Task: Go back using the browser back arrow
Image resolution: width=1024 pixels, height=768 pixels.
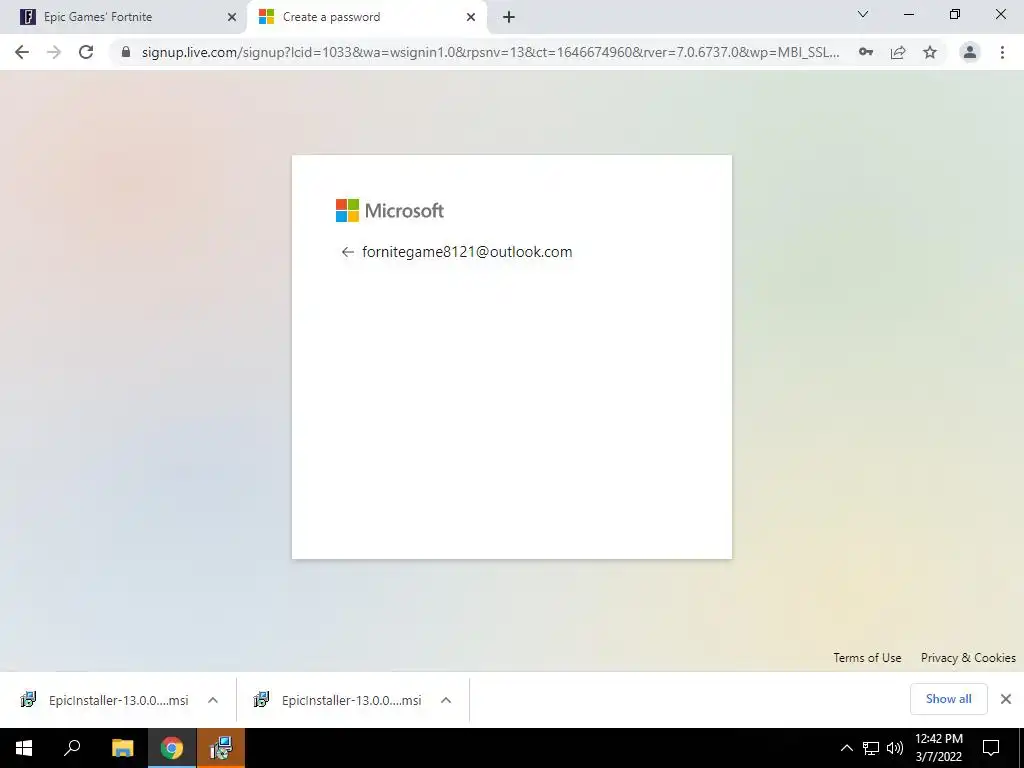Action: click(x=22, y=52)
